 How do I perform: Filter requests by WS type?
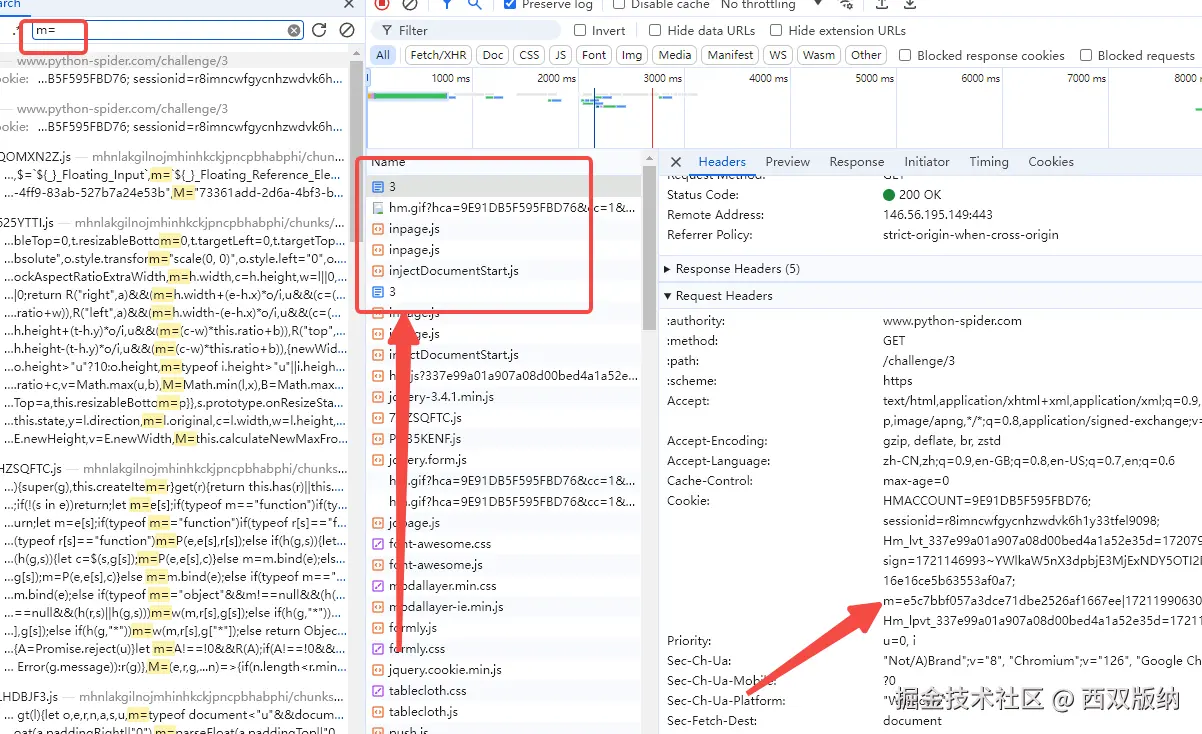click(x=778, y=55)
